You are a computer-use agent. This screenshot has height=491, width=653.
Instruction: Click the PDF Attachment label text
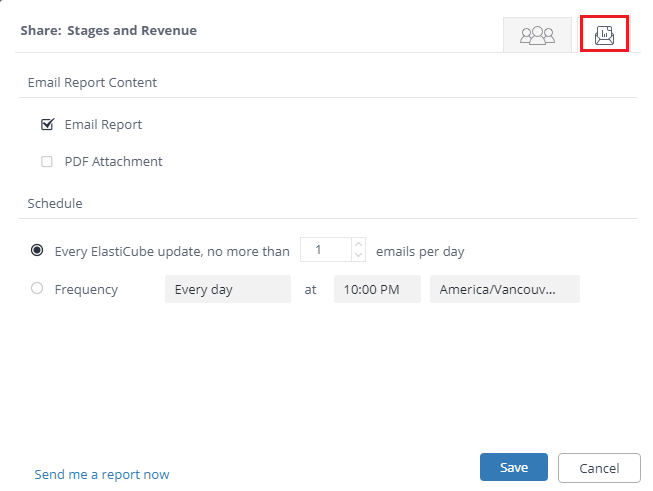113,161
